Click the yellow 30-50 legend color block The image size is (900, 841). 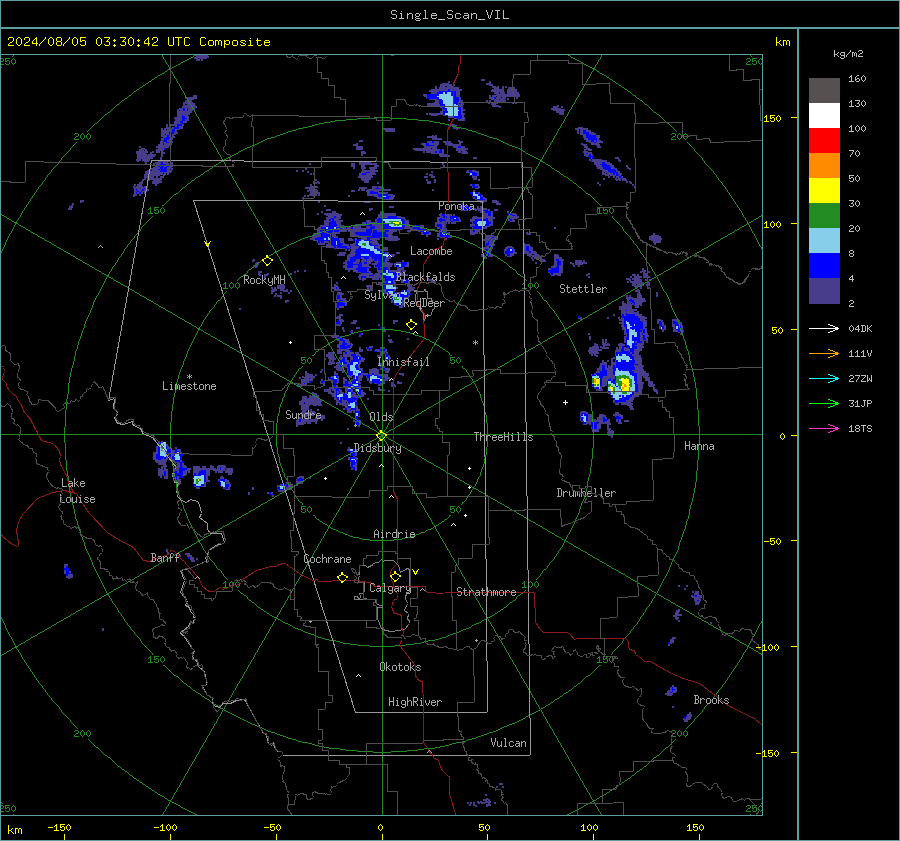coord(824,191)
